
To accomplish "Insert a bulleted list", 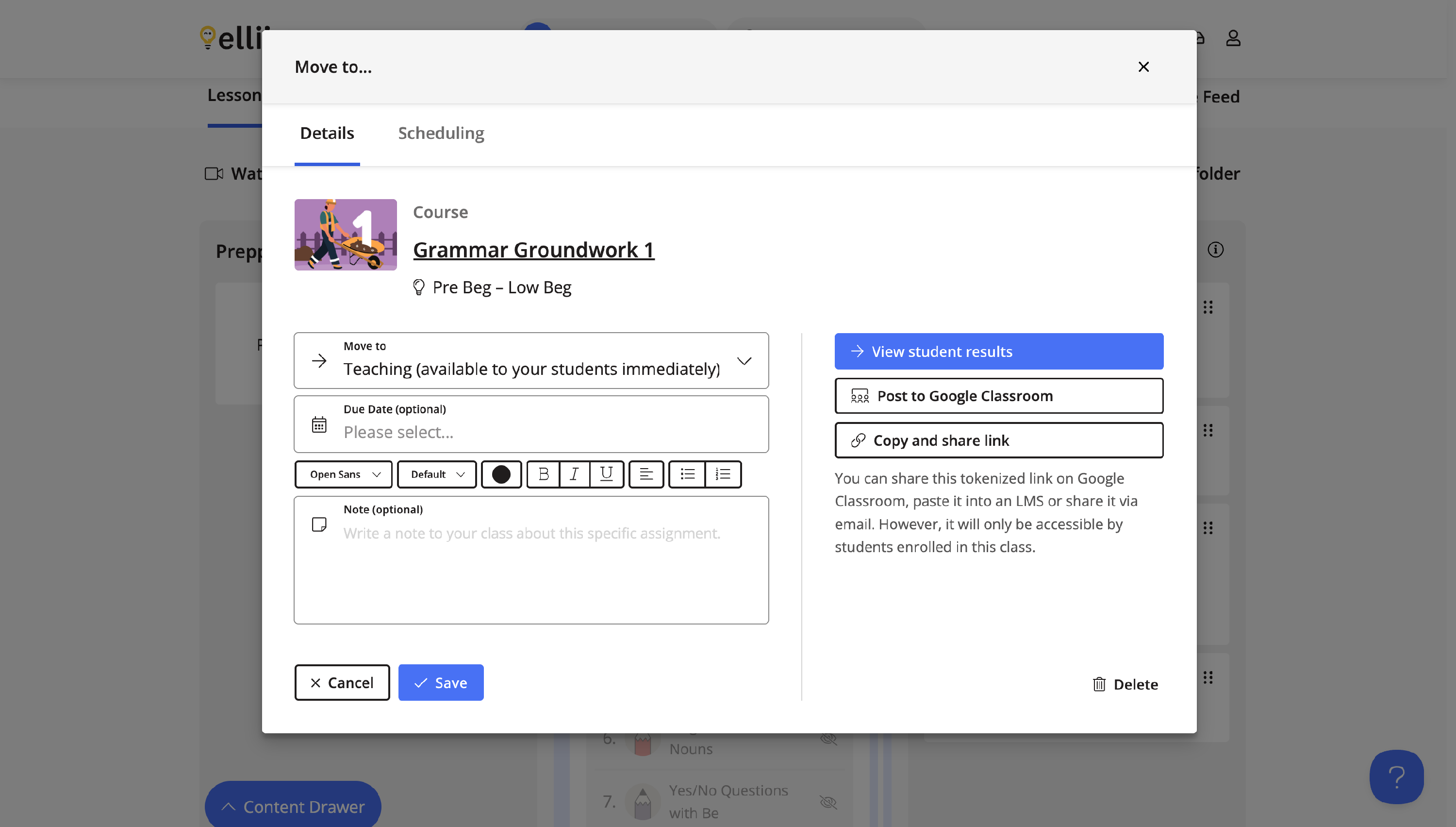I will click(687, 473).
